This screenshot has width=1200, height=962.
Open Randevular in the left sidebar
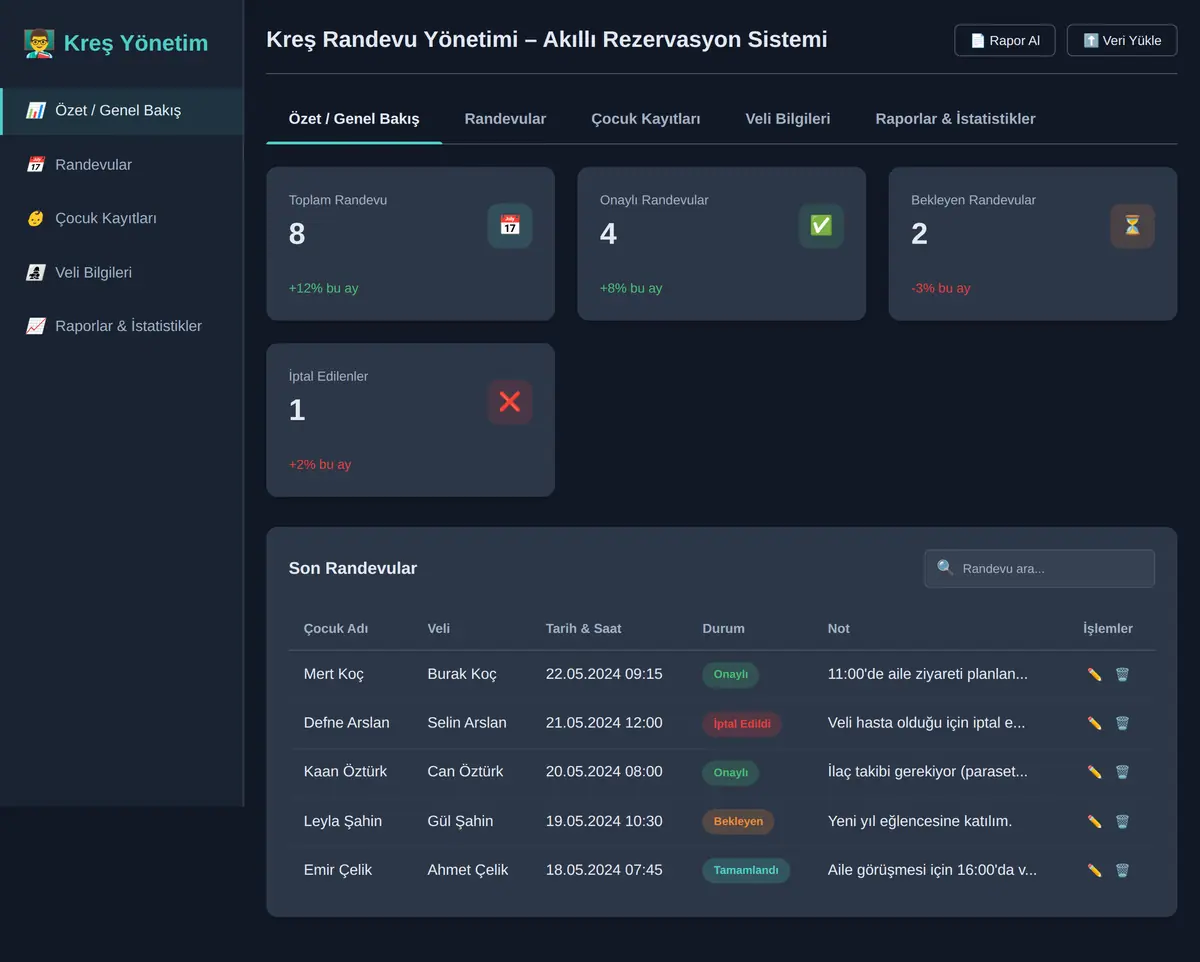121,164
